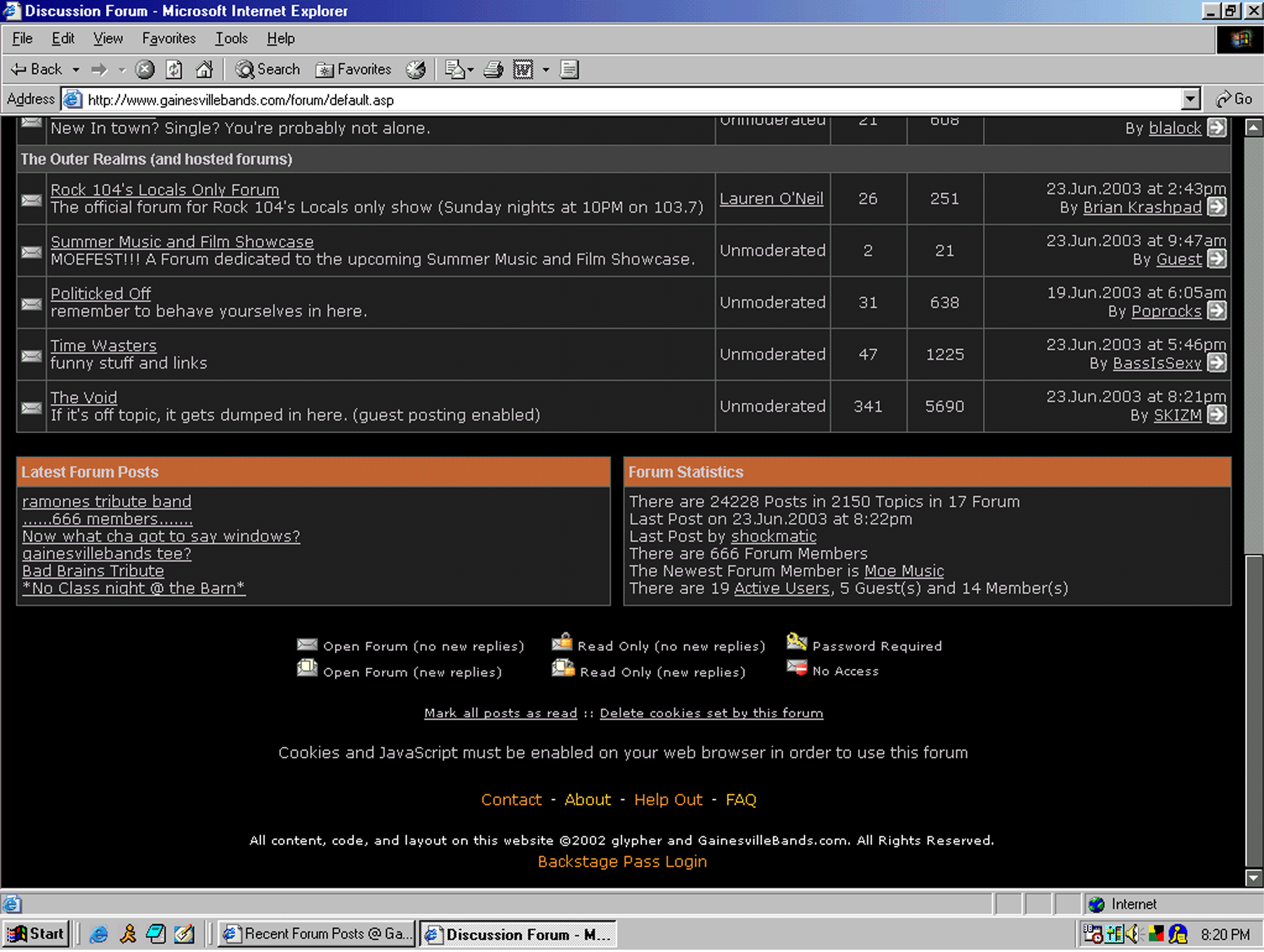Jump to last post arrow beside Guest
Viewport: 1264px width, 952px height.
coord(1217,259)
